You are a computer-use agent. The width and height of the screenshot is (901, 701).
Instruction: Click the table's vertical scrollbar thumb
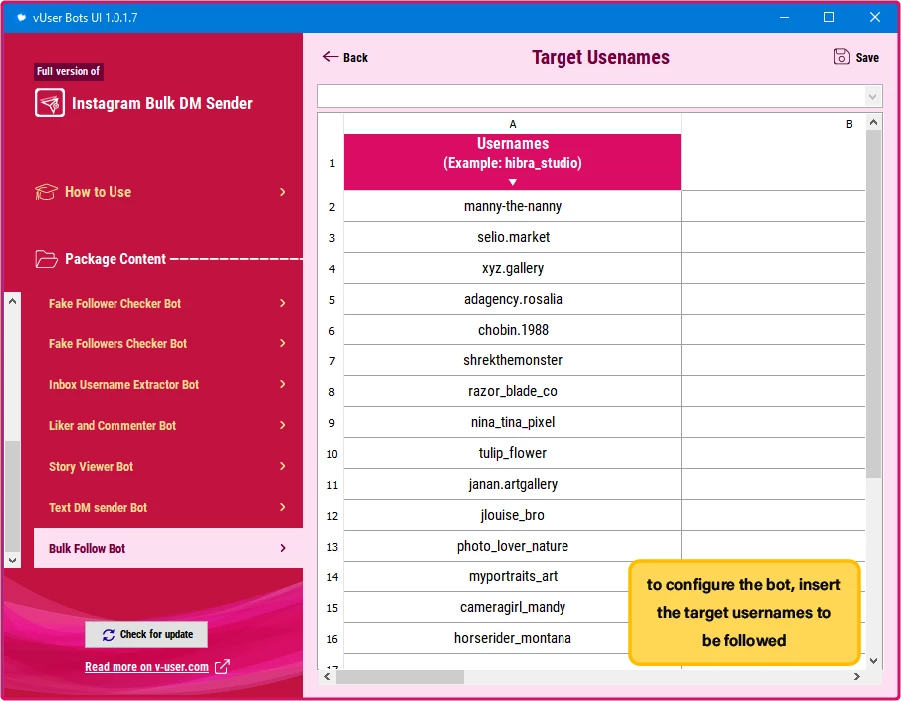(873, 304)
